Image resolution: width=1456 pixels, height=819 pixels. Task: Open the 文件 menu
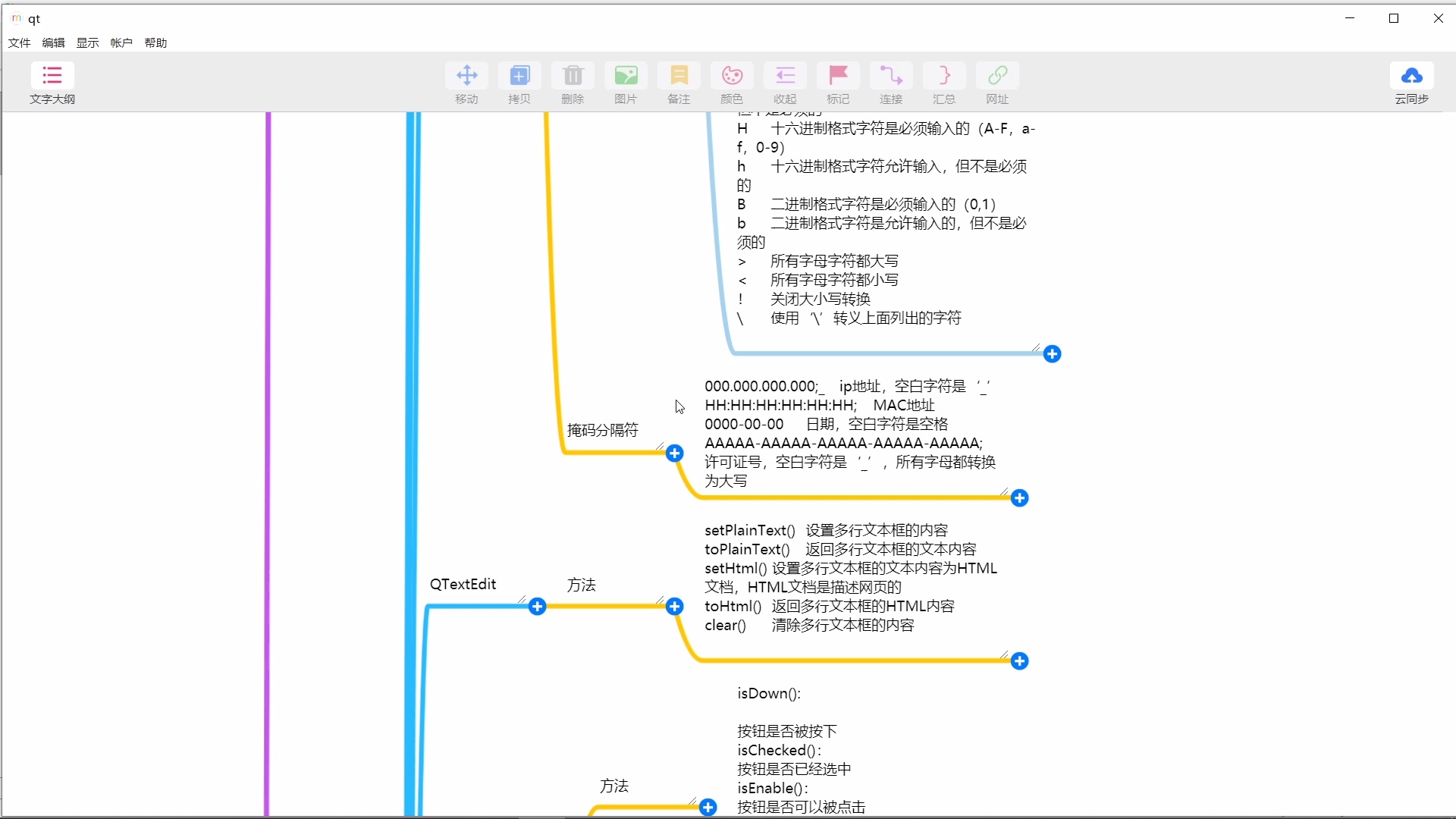click(x=19, y=42)
